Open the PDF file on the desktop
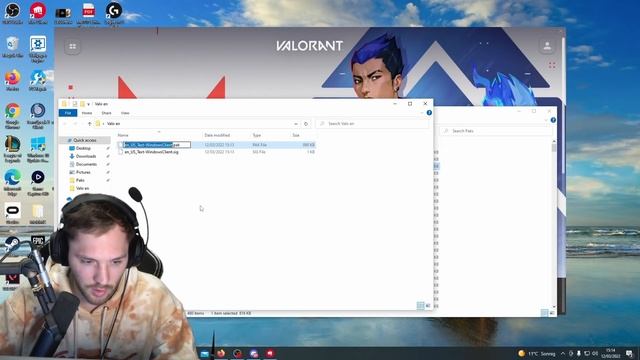The width and height of the screenshot is (640, 360). point(88,13)
